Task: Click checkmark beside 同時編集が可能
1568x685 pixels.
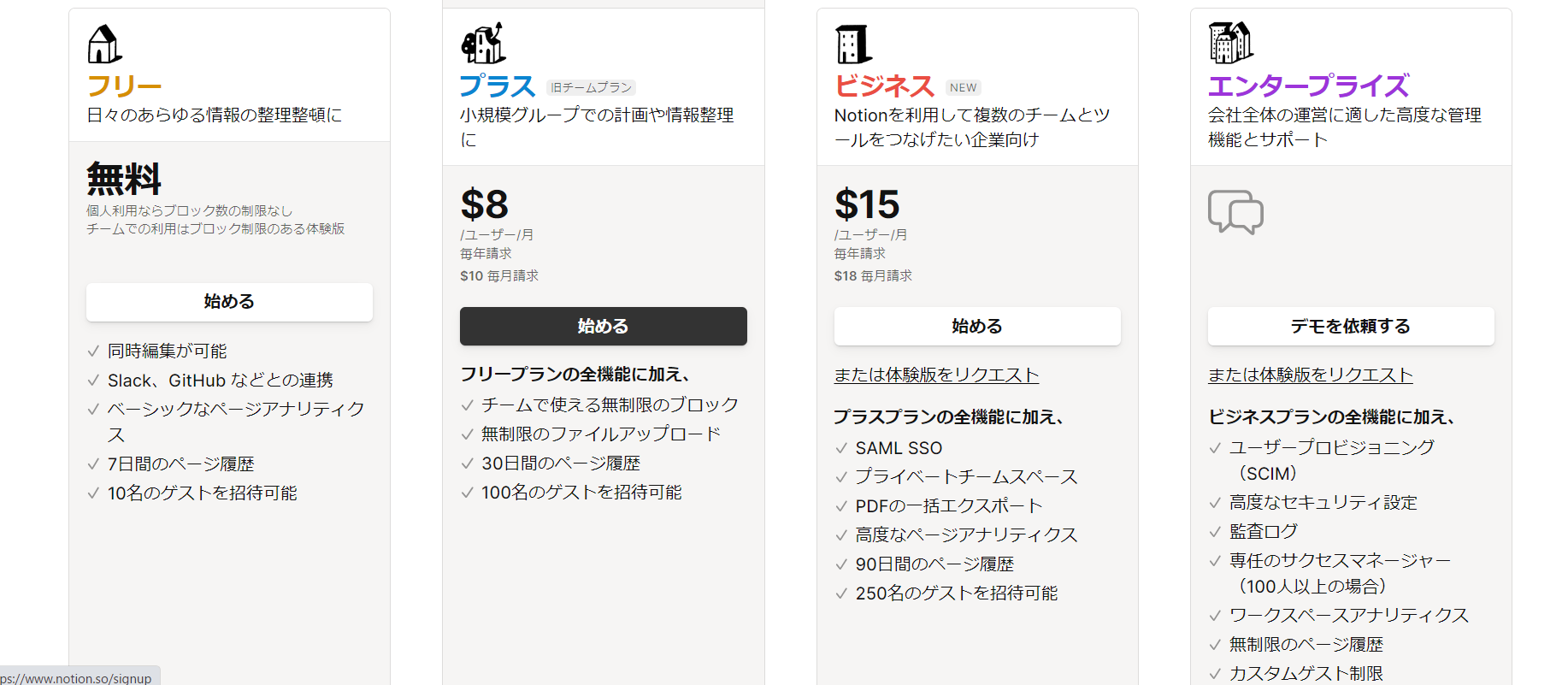Action: (x=93, y=351)
